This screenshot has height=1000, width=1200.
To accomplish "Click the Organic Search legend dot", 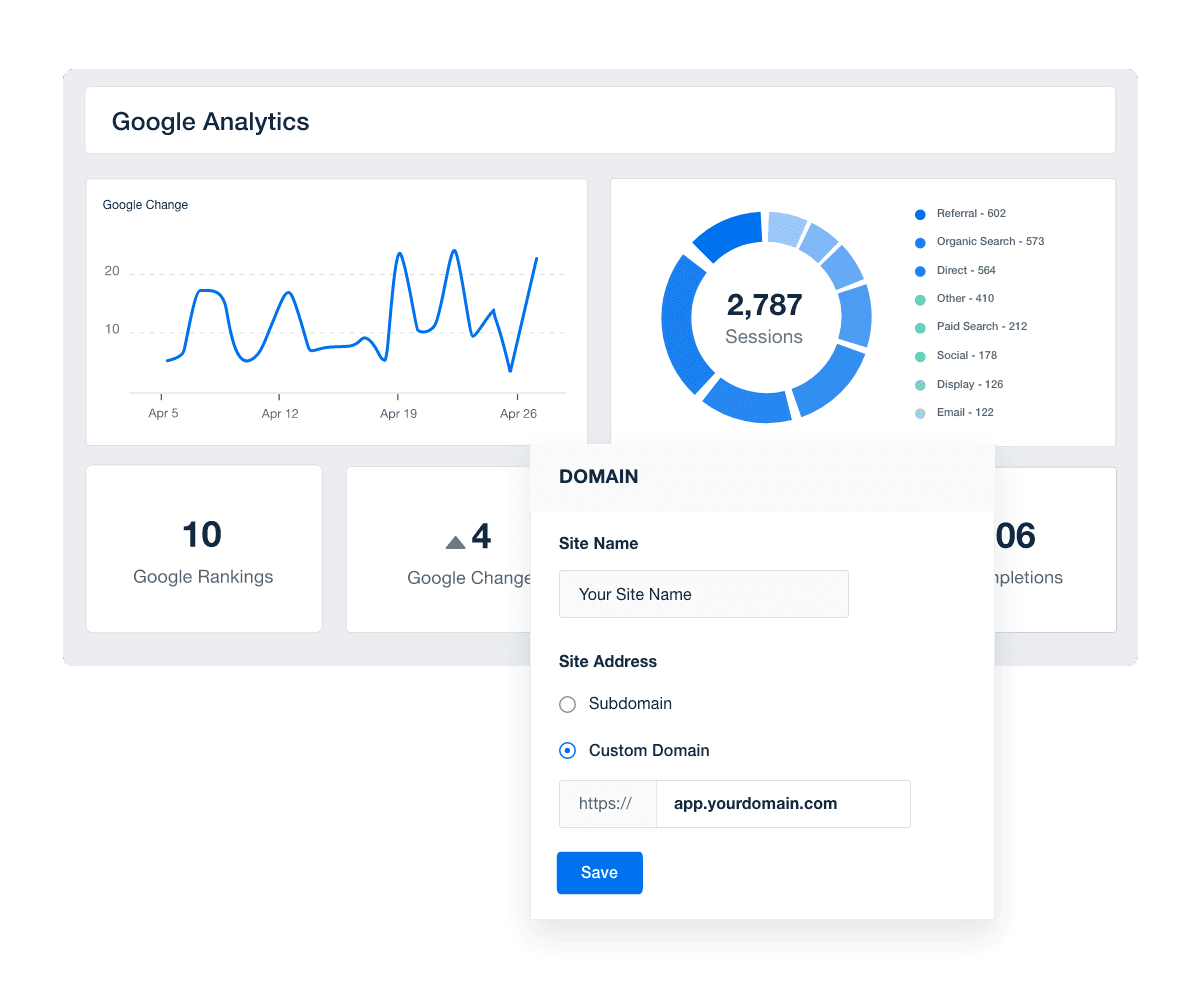I will 919,242.
